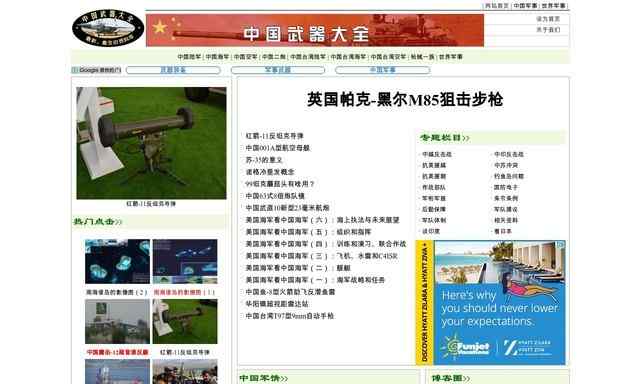Open article 中国001A型航空母舰
Image resolution: width=640 pixels, height=384 pixels.
point(278,148)
